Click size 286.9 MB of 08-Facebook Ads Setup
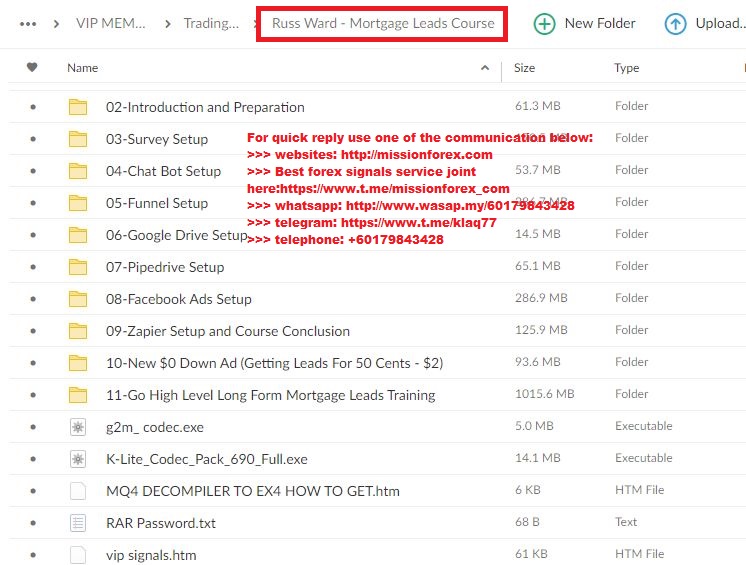This screenshot has width=746, height=565. coord(541,298)
